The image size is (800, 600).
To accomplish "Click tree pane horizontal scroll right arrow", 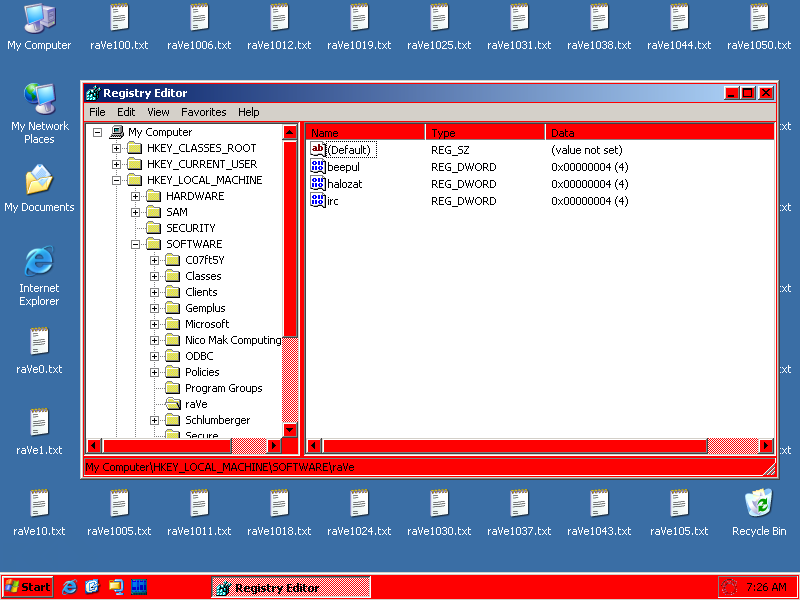I will pyautogui.click(x=274, y=445).
